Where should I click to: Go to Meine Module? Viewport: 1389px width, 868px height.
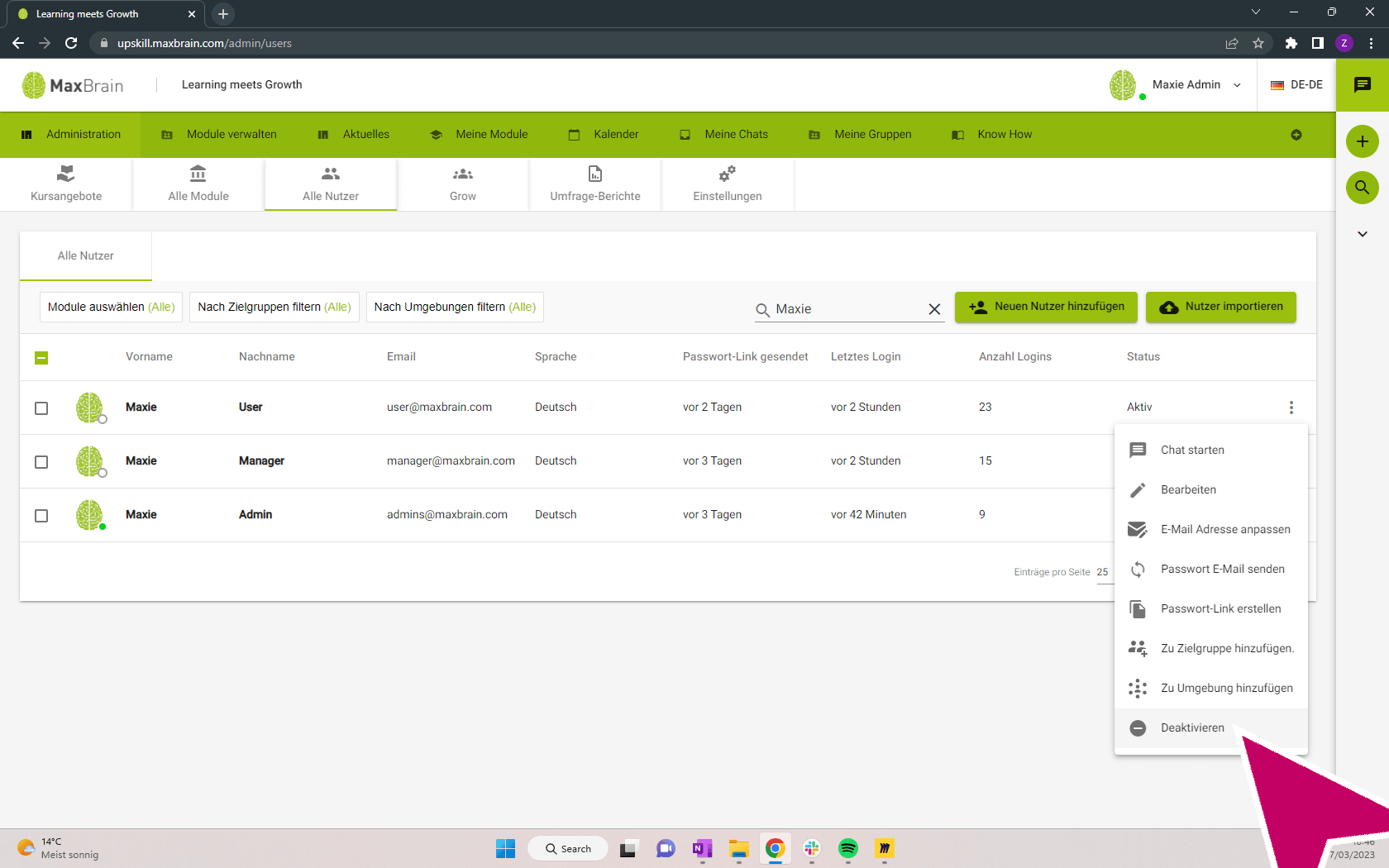click(x=480, y=135)
